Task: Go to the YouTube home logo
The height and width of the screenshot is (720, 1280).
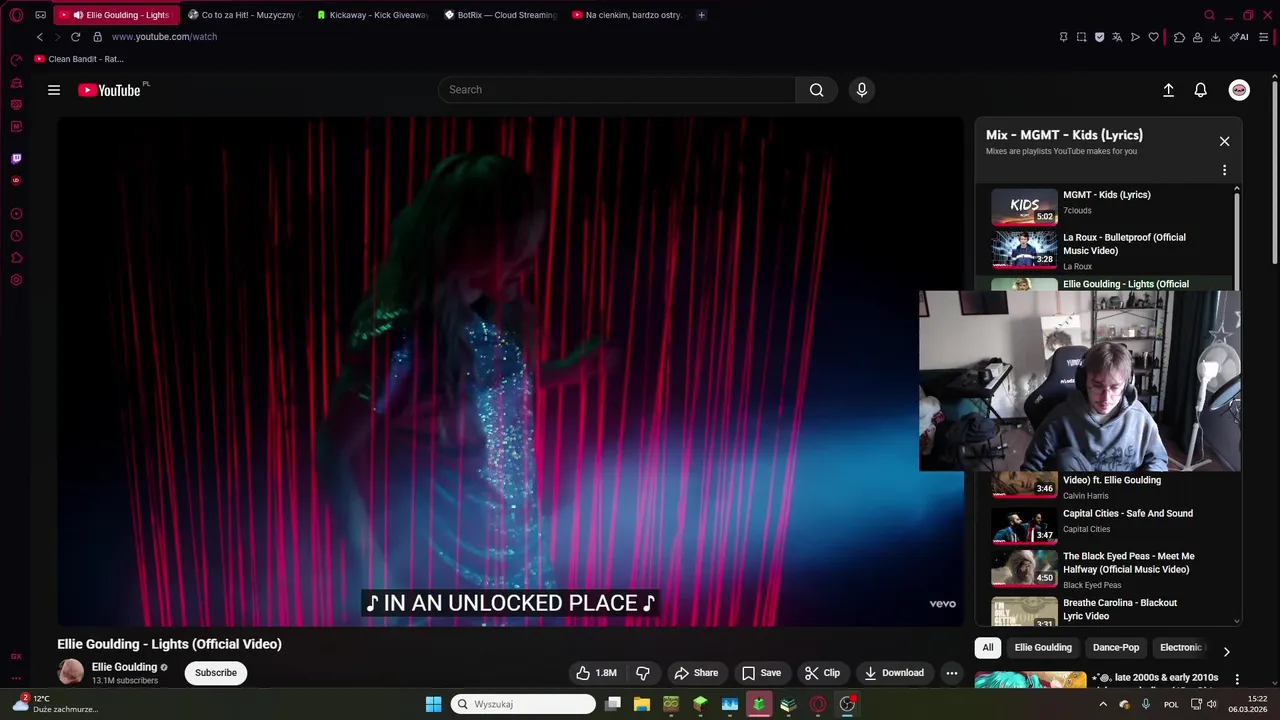Action: click(110, 90)
